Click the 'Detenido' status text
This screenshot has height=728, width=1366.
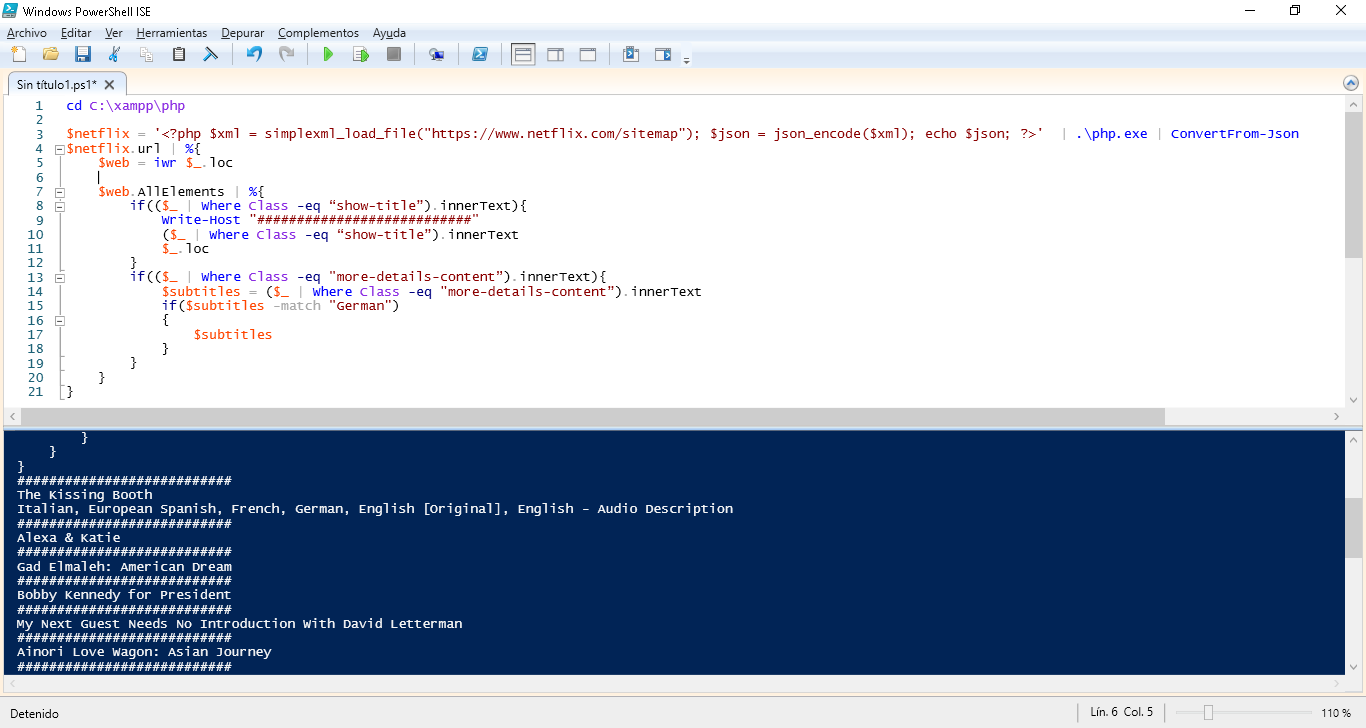34,714
